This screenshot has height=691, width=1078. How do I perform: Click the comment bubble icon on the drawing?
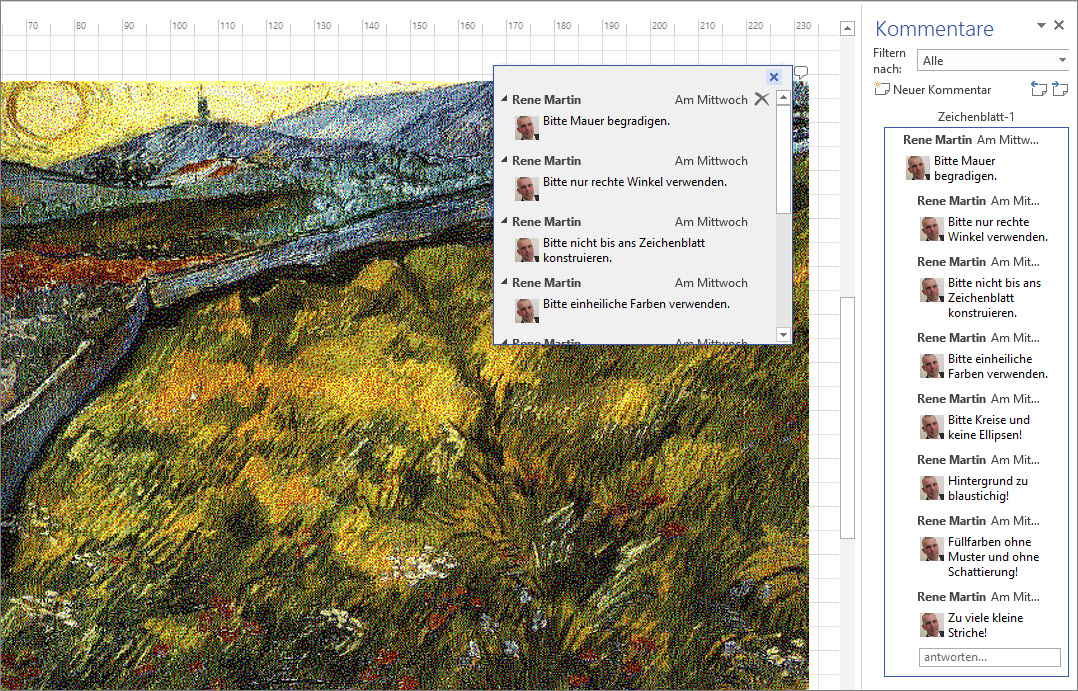tap(800, 73)
